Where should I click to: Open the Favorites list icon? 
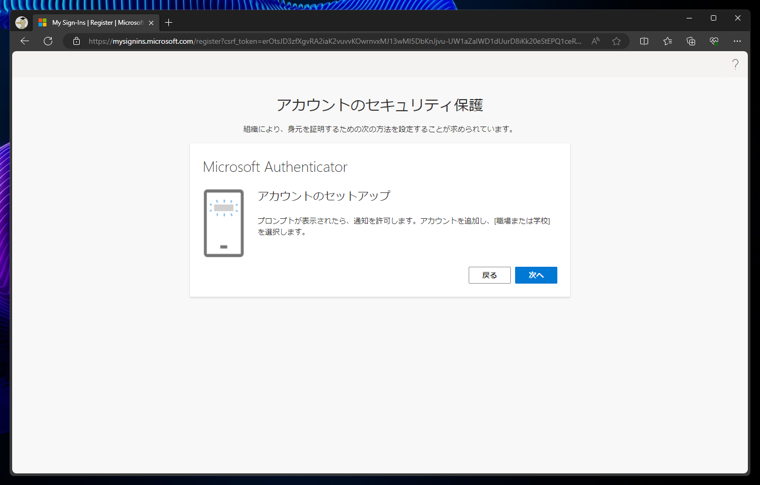[x=667, y=41]
